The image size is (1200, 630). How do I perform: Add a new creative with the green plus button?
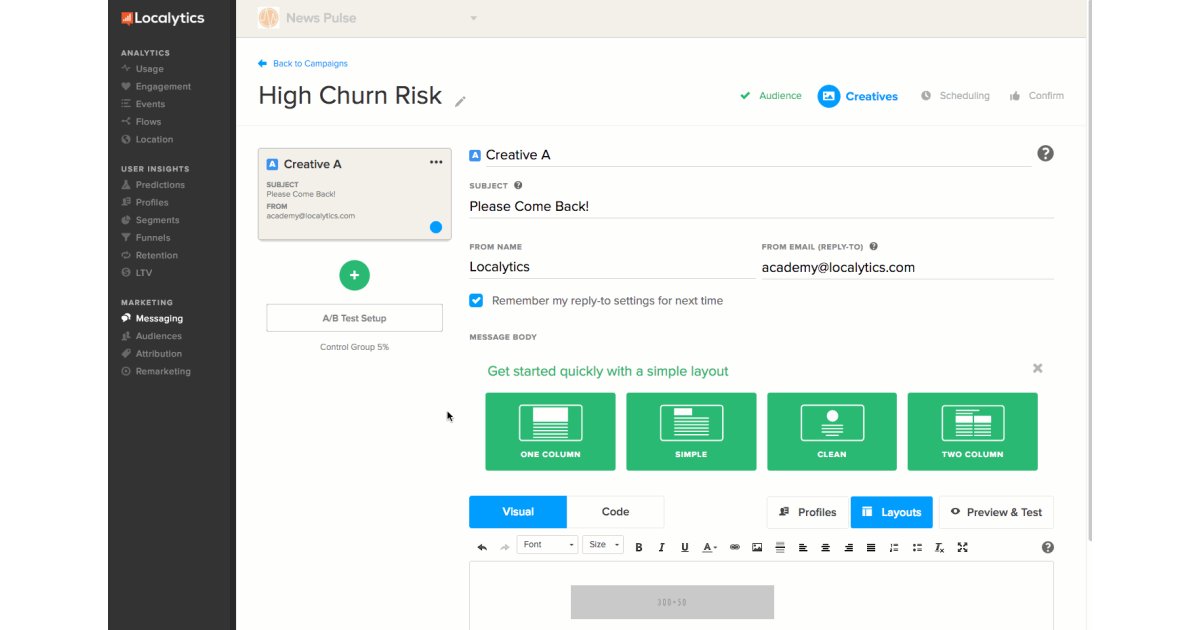click(x=354, y=275)
